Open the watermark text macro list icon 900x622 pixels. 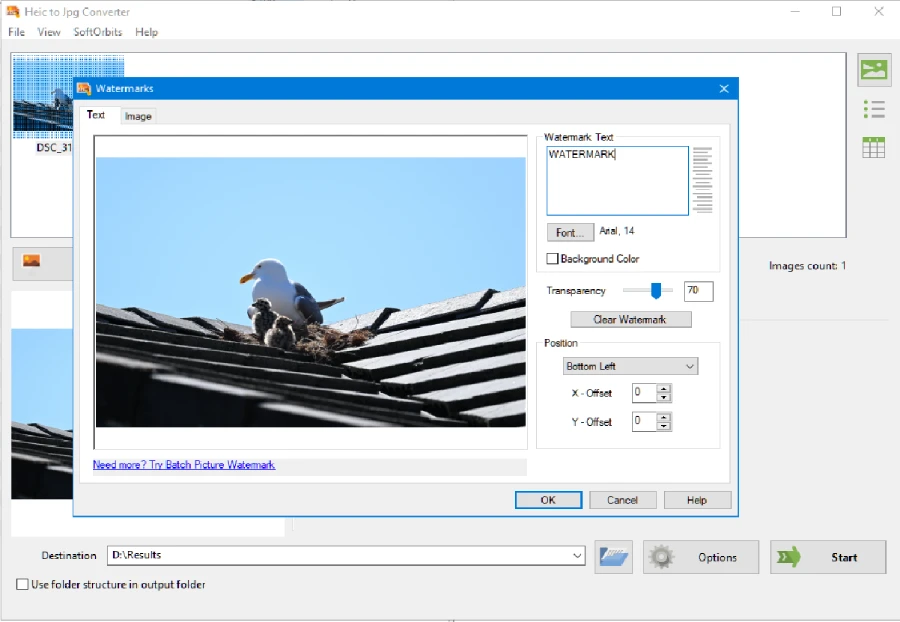[703, 180]
